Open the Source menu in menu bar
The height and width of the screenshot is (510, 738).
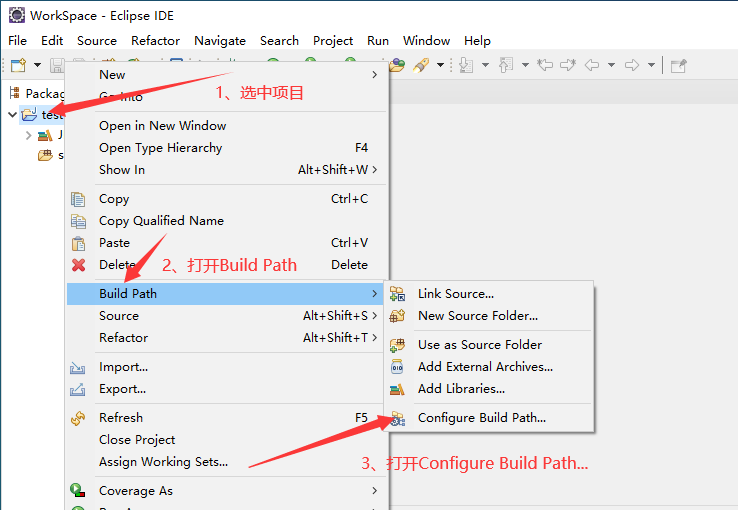[x=97, y=41]
